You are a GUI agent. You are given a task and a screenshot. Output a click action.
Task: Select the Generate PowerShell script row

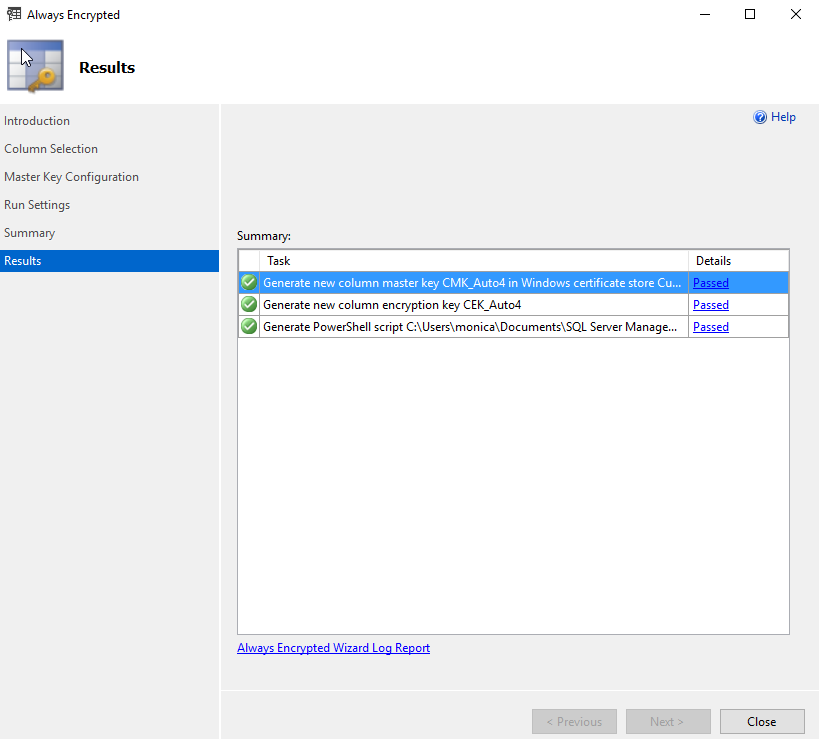point(513,326)
